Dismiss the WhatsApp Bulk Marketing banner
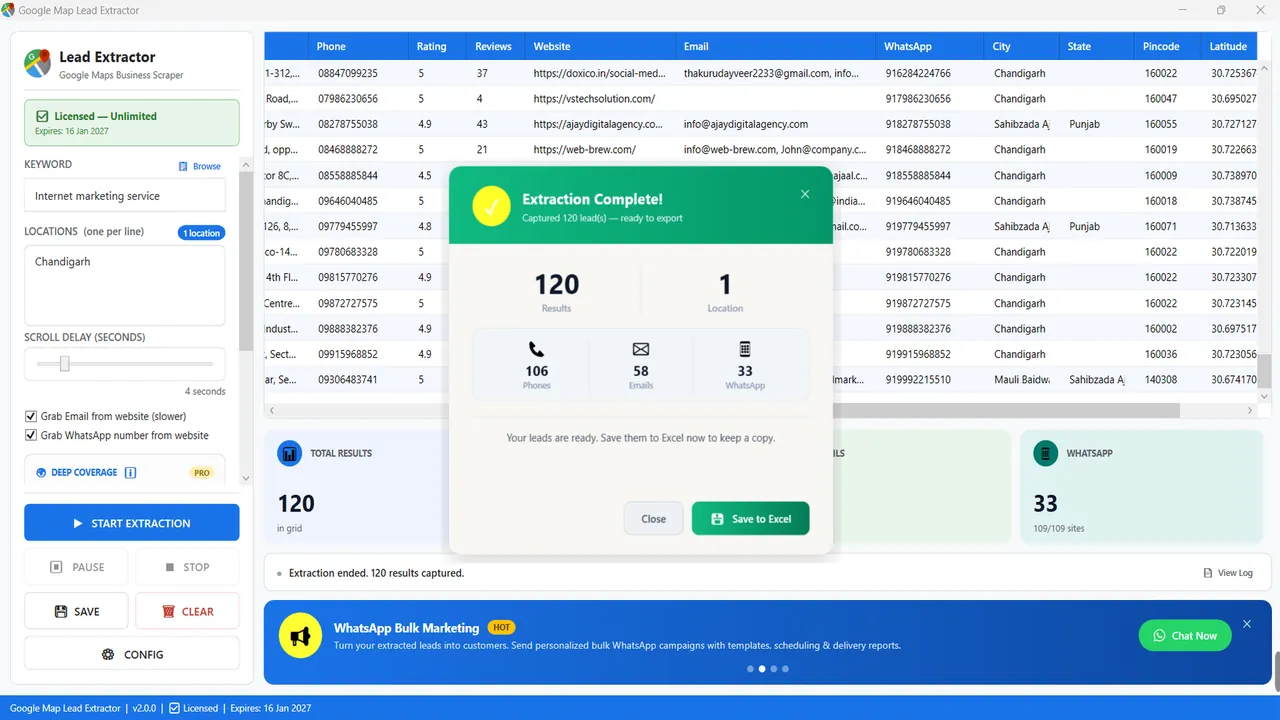Viewport: 1280px width, 720px height. coord(1247,624)
